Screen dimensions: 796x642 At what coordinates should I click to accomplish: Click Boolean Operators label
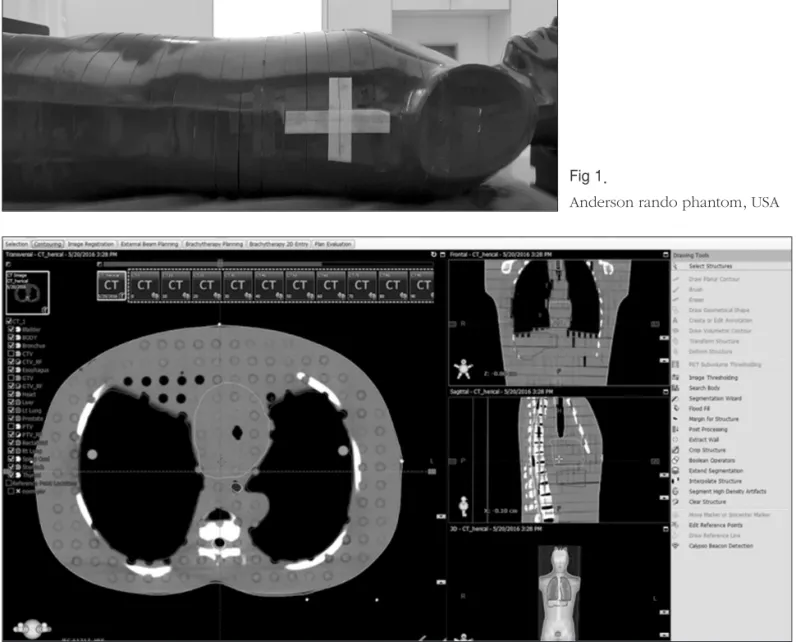pos(712,460)
